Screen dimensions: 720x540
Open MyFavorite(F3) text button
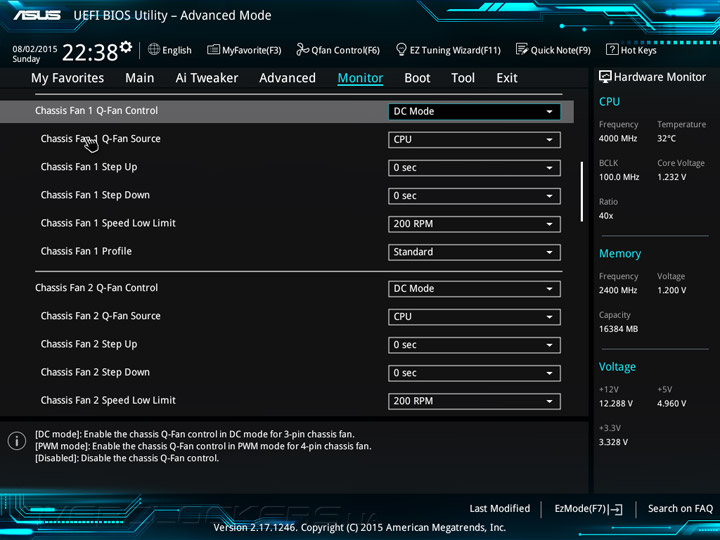pyautogui.click(x=252, y=50)
